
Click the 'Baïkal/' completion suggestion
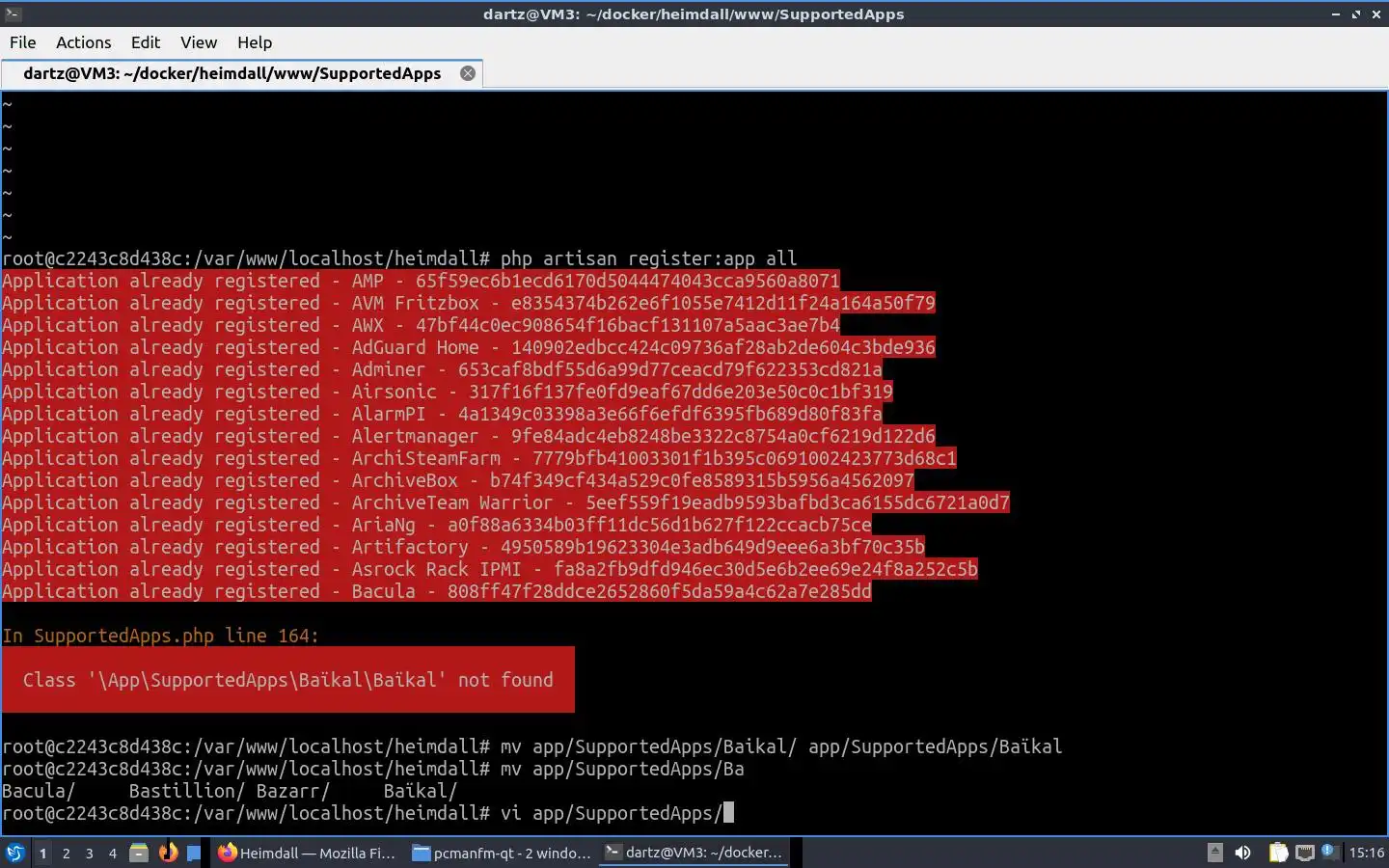(x=421, y=791)
